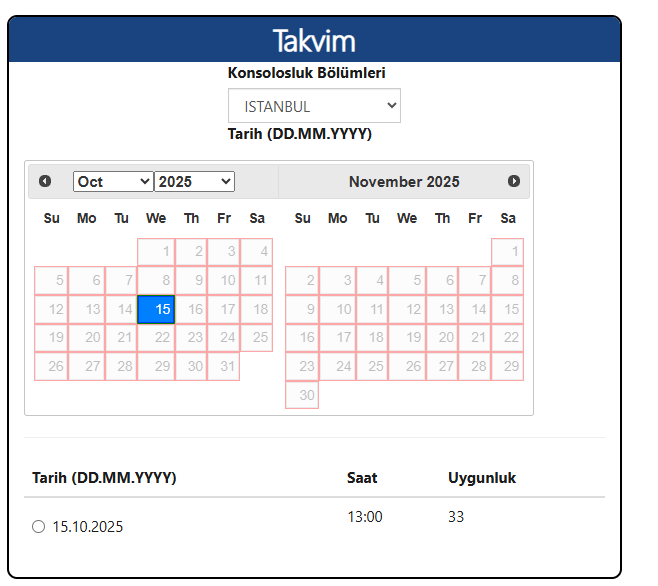Click November 19 in the calendar
This screenshot has height=586, width=658.
pyautogui.click(x=407, y=338)
